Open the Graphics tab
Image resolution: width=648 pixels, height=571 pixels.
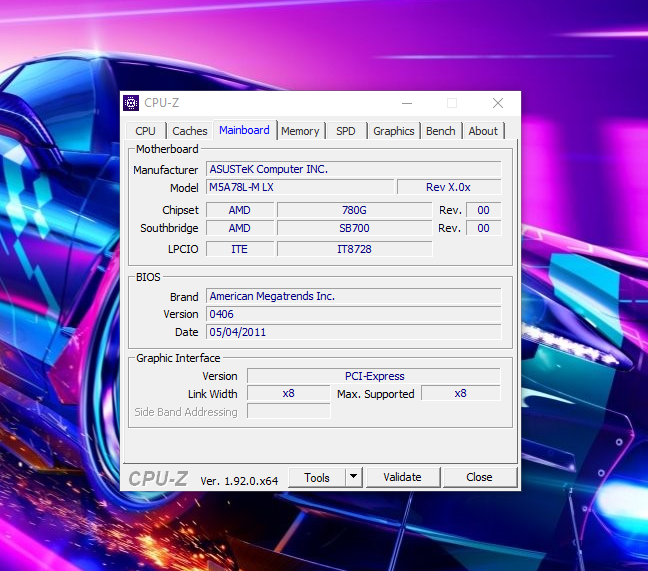(x=393, y=131)
